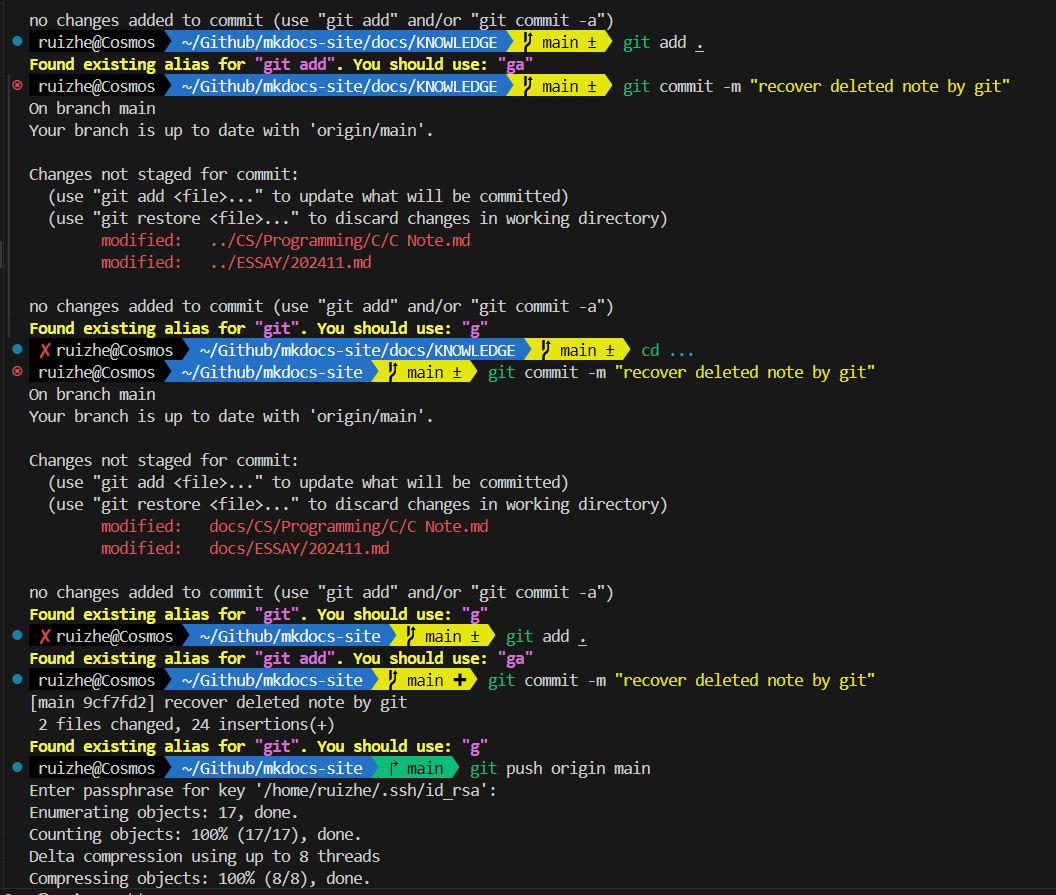Viewport: 1056px width, 895px height.
Task: Click the blue dot beside the successful git commit
Action: coord(17,679)
